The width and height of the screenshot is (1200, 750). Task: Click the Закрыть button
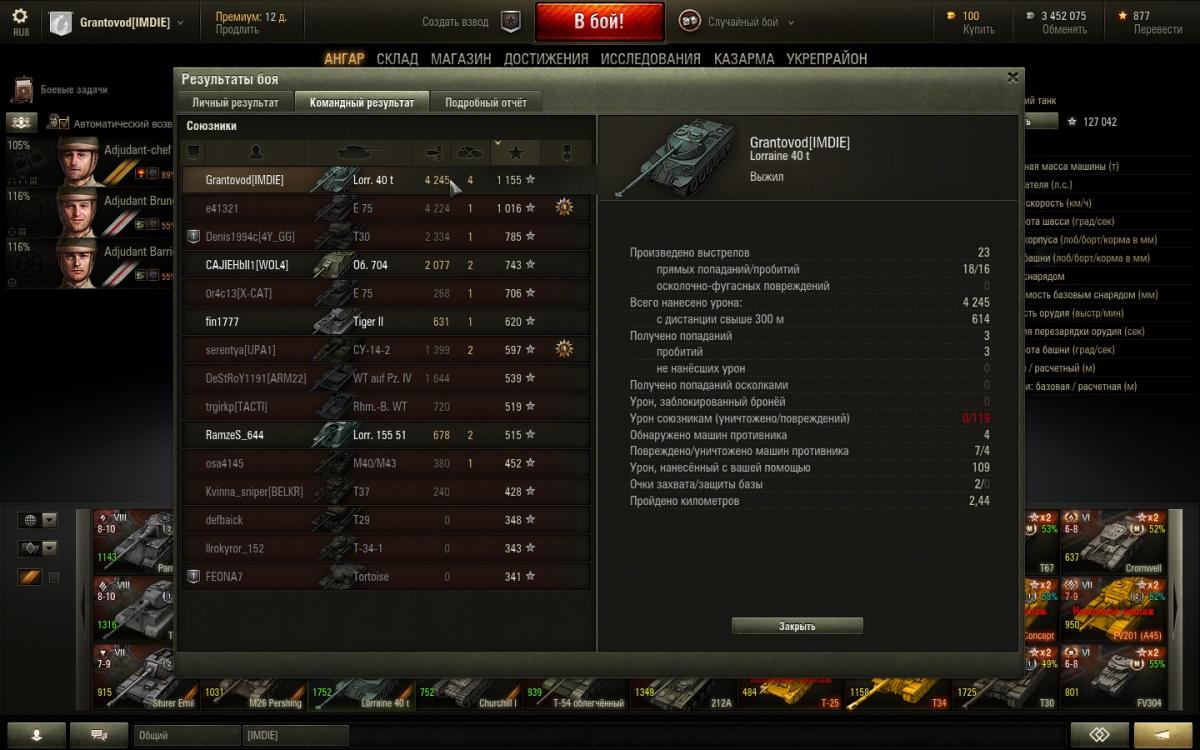(x=797, y=626)
